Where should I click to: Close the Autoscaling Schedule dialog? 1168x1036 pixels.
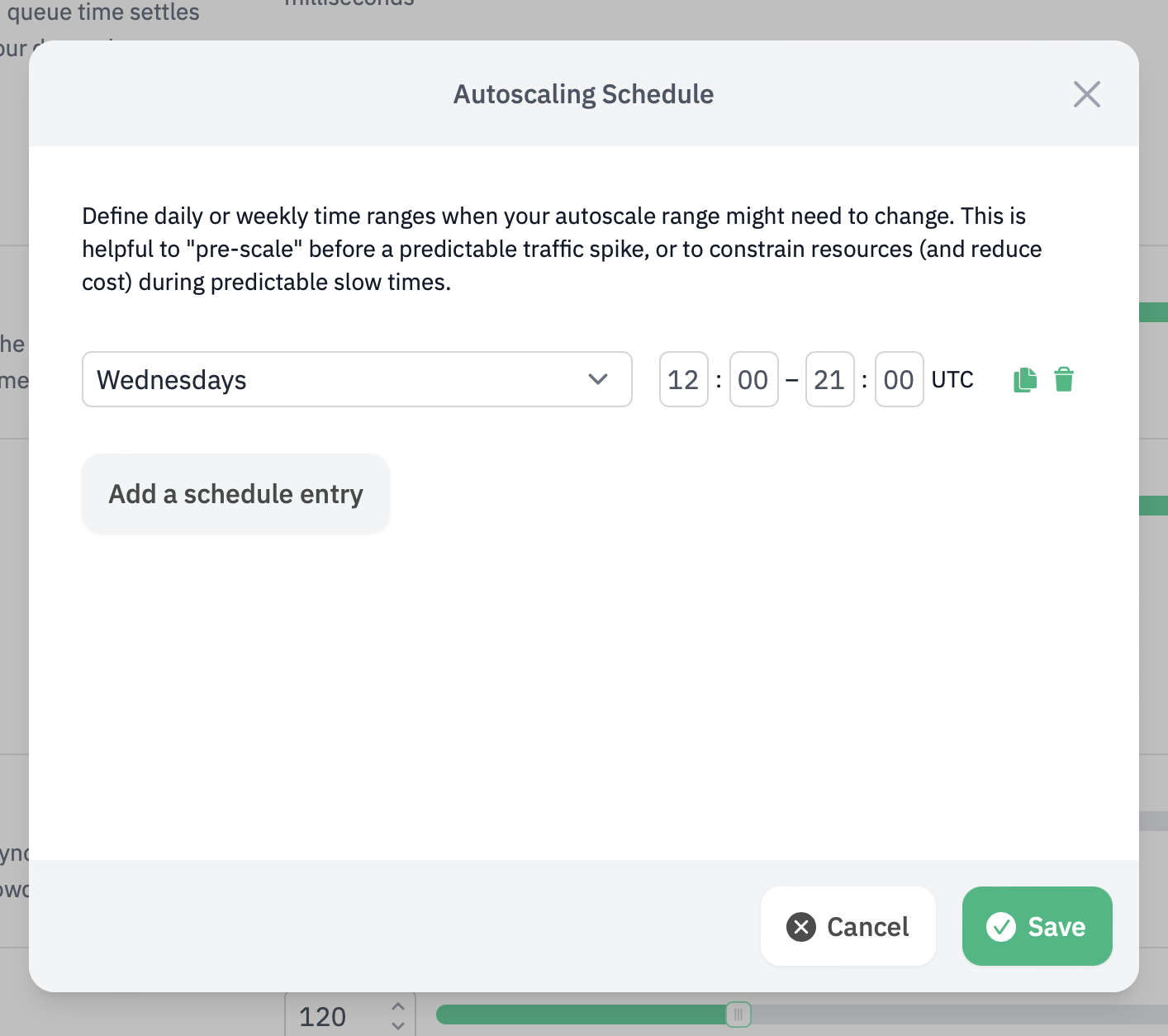[1086, 94]
